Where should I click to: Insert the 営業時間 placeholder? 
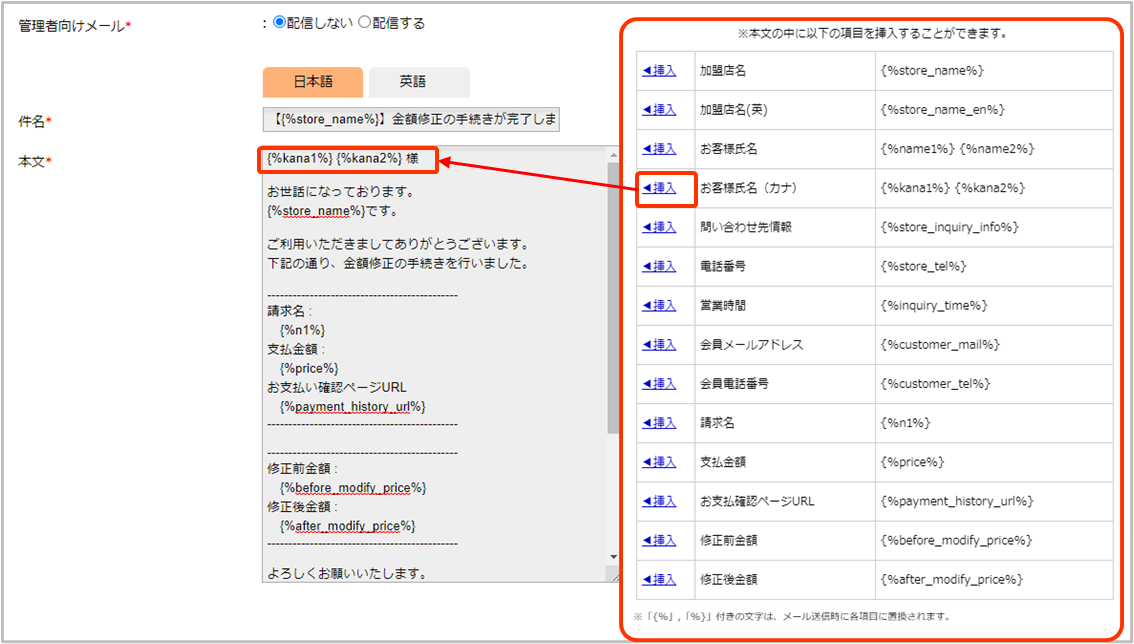point(659,305)
